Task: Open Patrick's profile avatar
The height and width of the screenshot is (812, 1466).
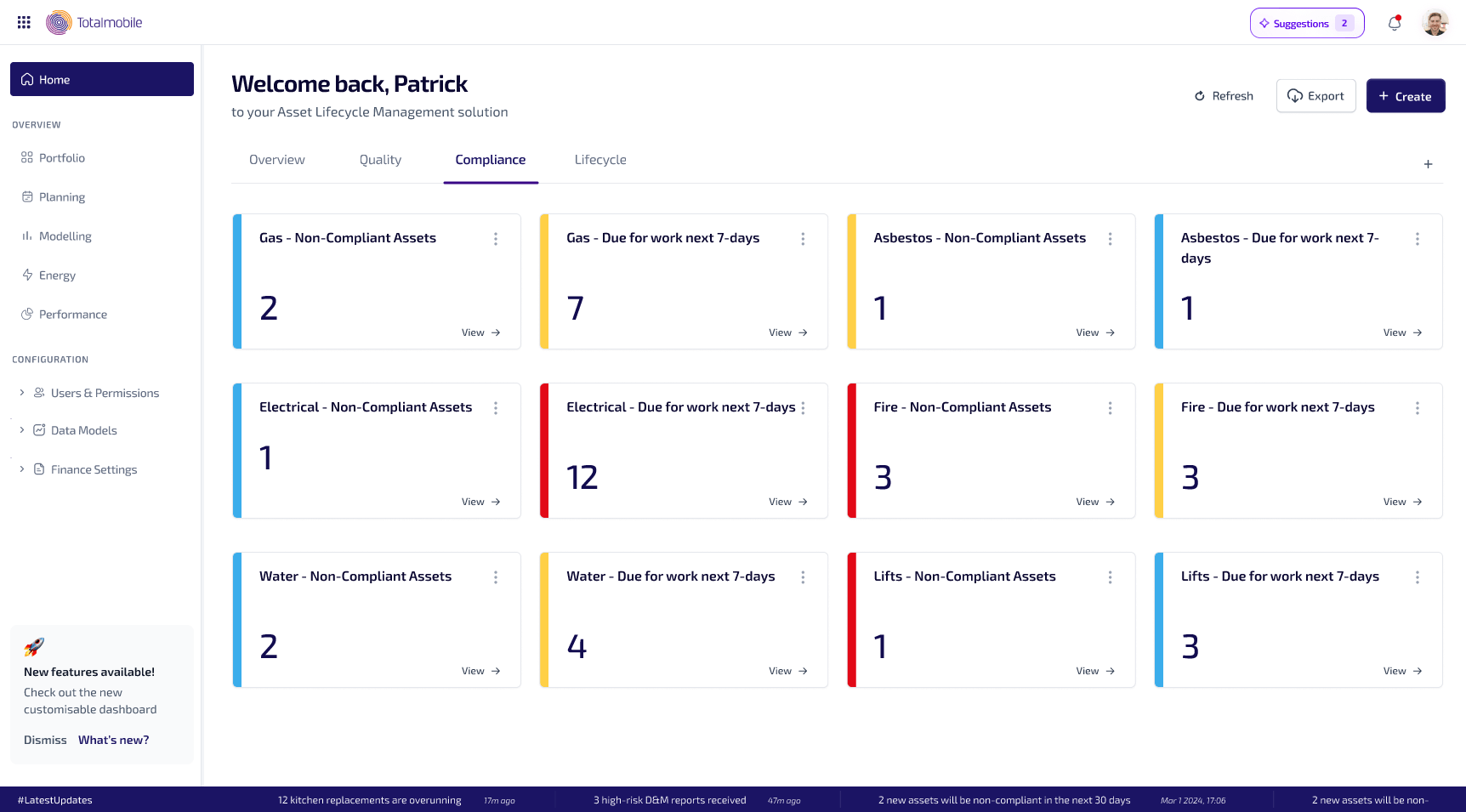Action: [1435, 23]
